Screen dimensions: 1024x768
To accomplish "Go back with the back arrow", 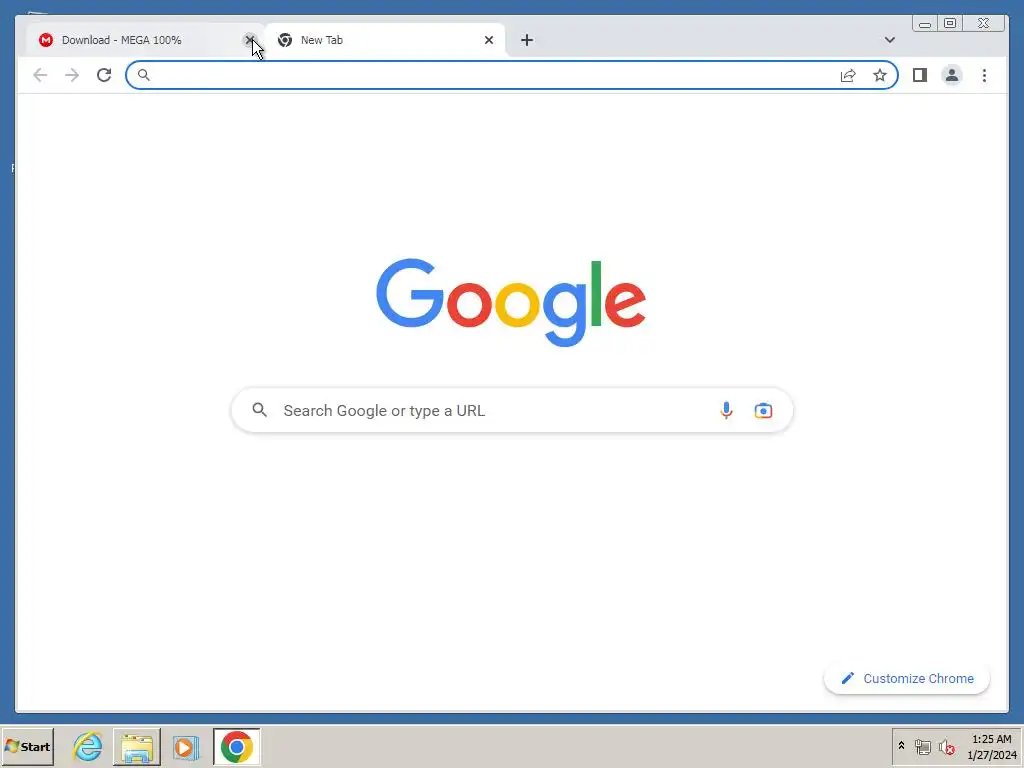I will (40, 75).
